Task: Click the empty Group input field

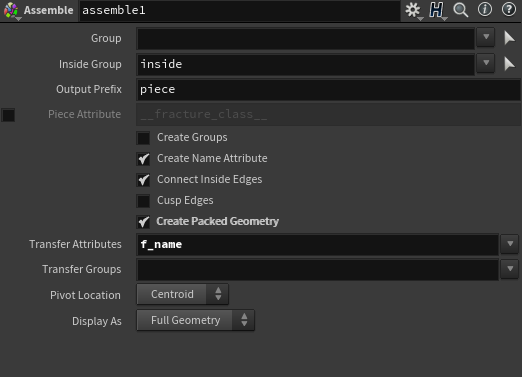Action: click(x=306, y=38)
